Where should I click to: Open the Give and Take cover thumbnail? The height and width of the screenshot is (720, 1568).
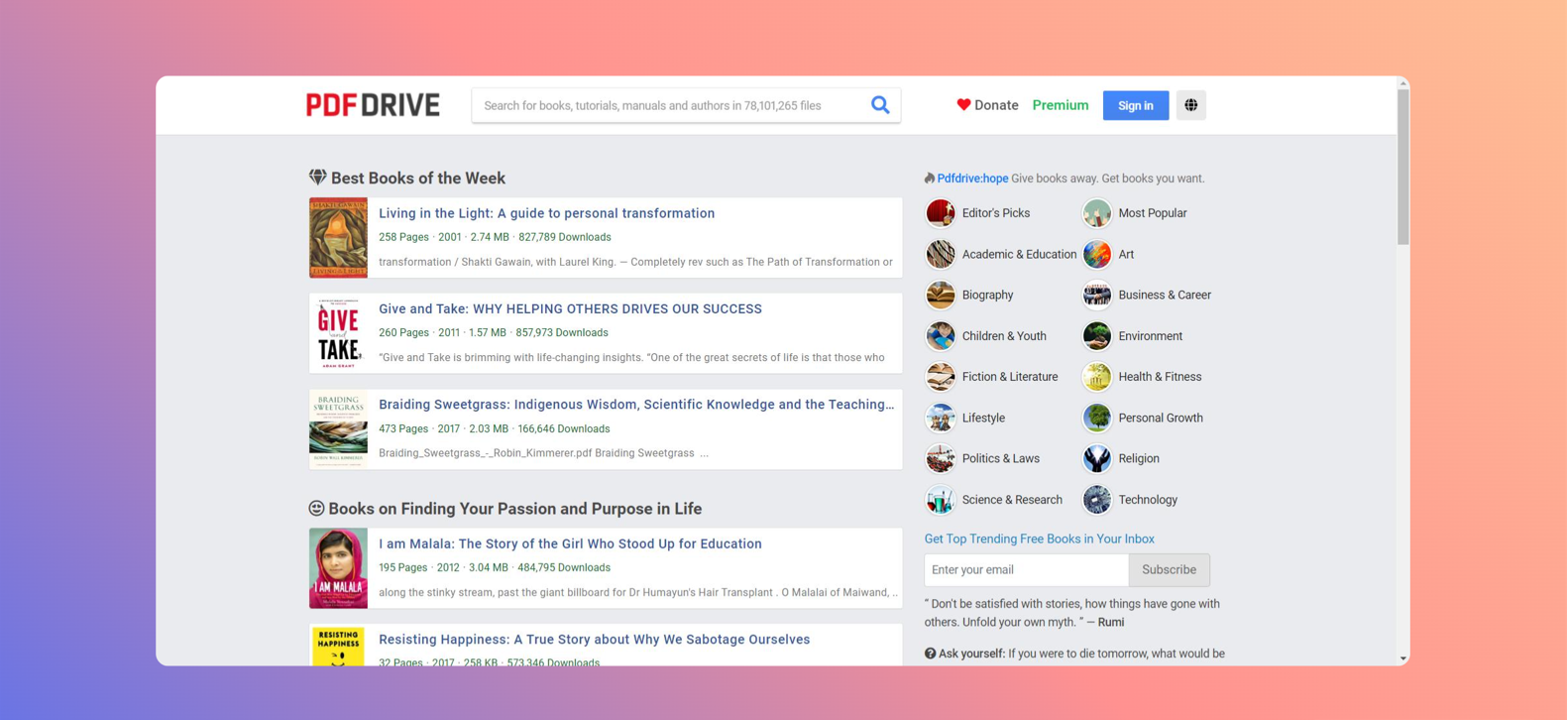pos(338,333)
